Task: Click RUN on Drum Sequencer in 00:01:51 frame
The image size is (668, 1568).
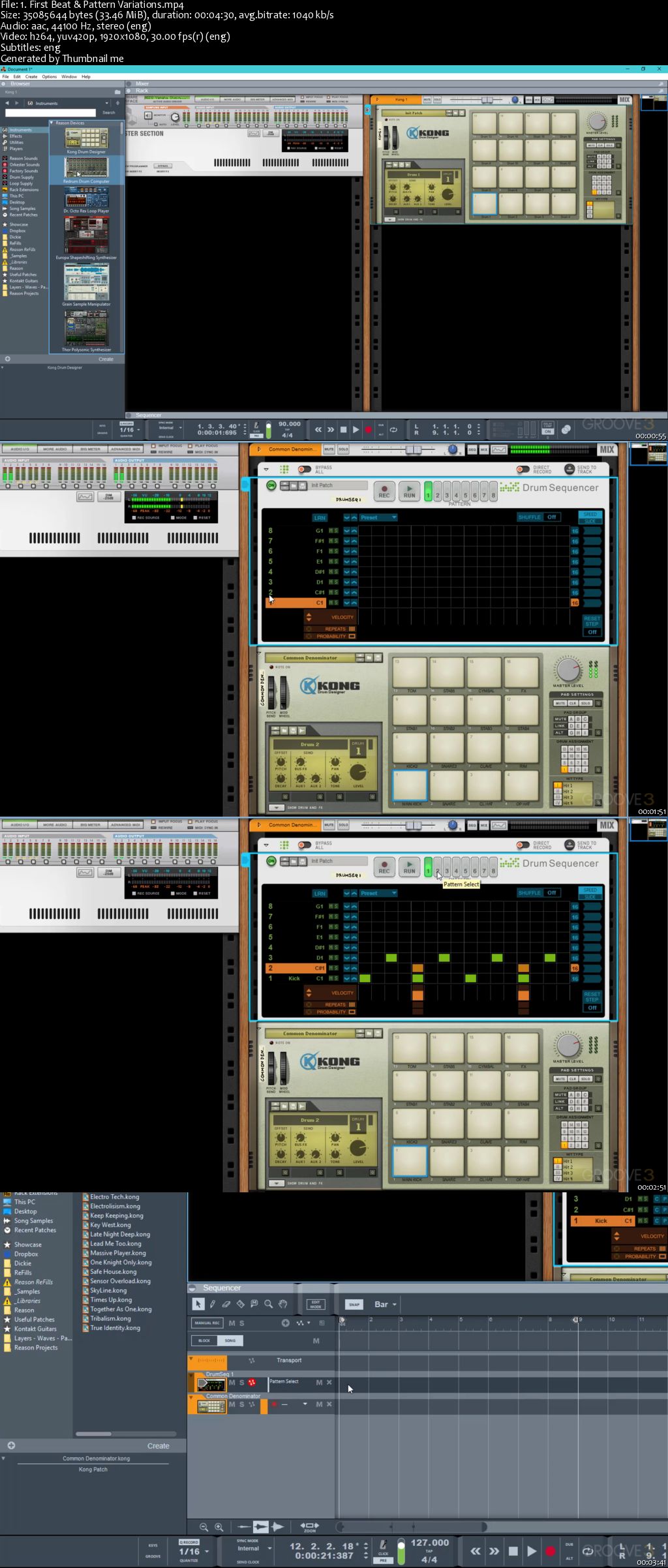Action: (x=409, y=491)
